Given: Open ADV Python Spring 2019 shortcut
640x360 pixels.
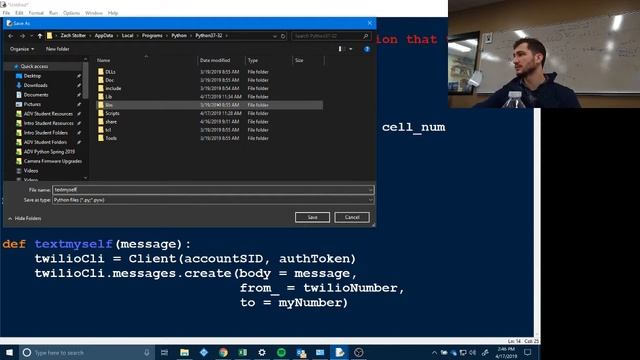Looking at the screenshot, I should pyautogui.click(x=49, y=152).
